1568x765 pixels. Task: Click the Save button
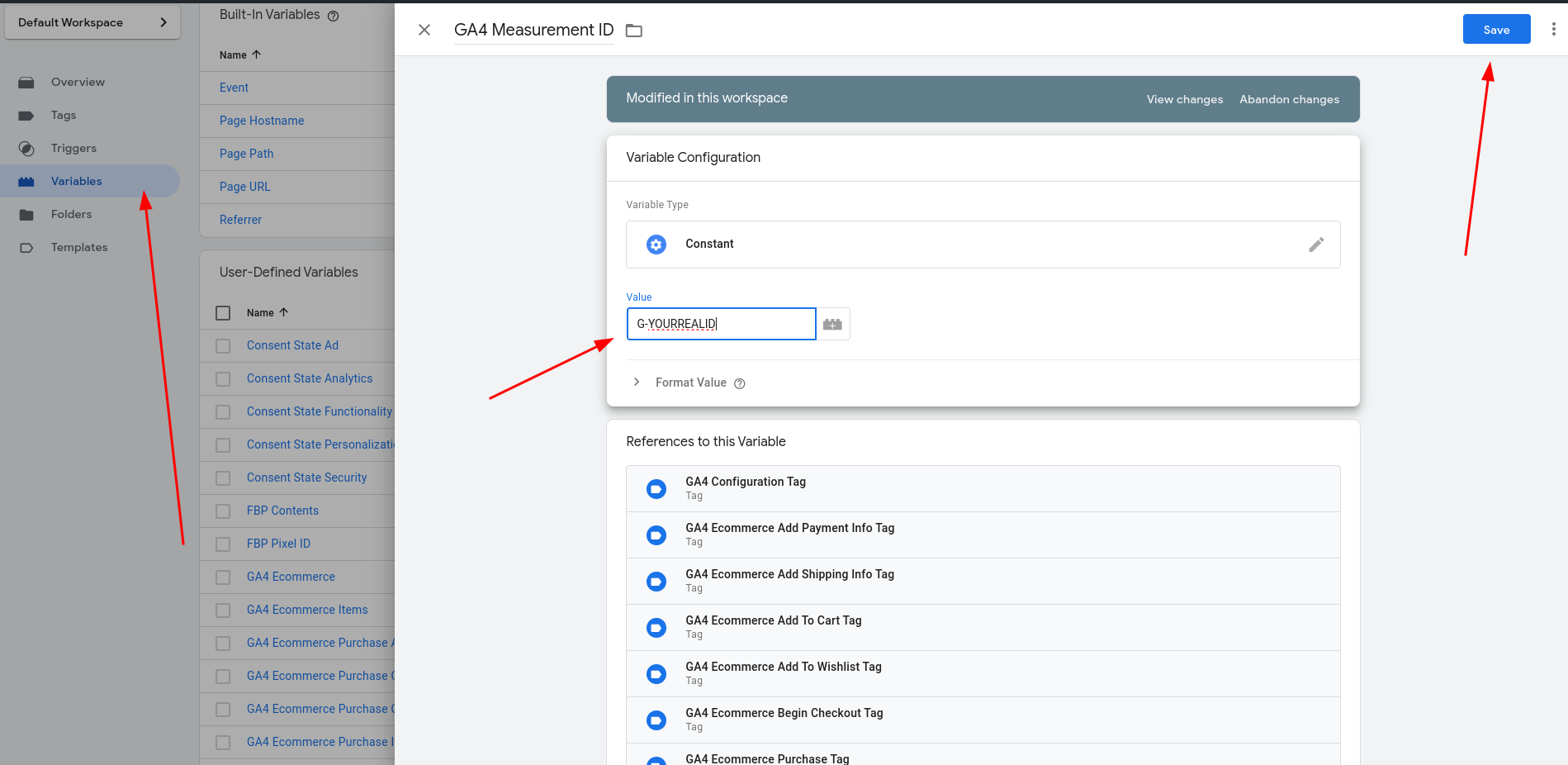pyautogui.click(x=1496, y=29)
